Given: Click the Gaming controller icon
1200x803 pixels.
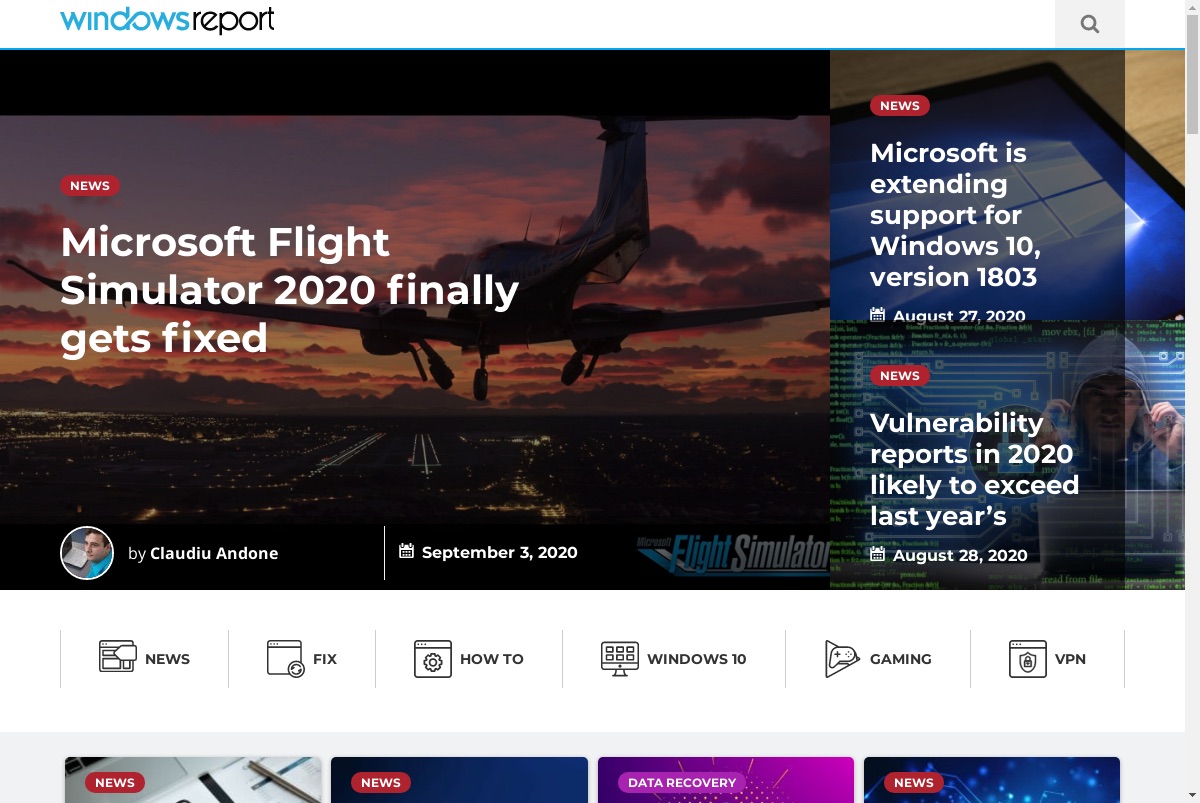Looking at the screenshot, I should click(x=842, y=659).
